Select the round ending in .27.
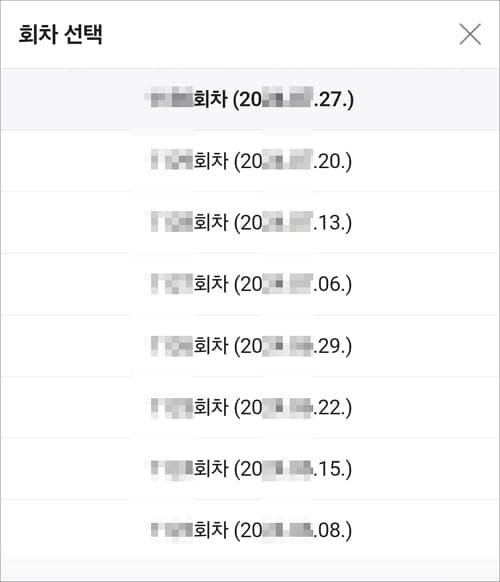500x582 pixels. (250, 99)
